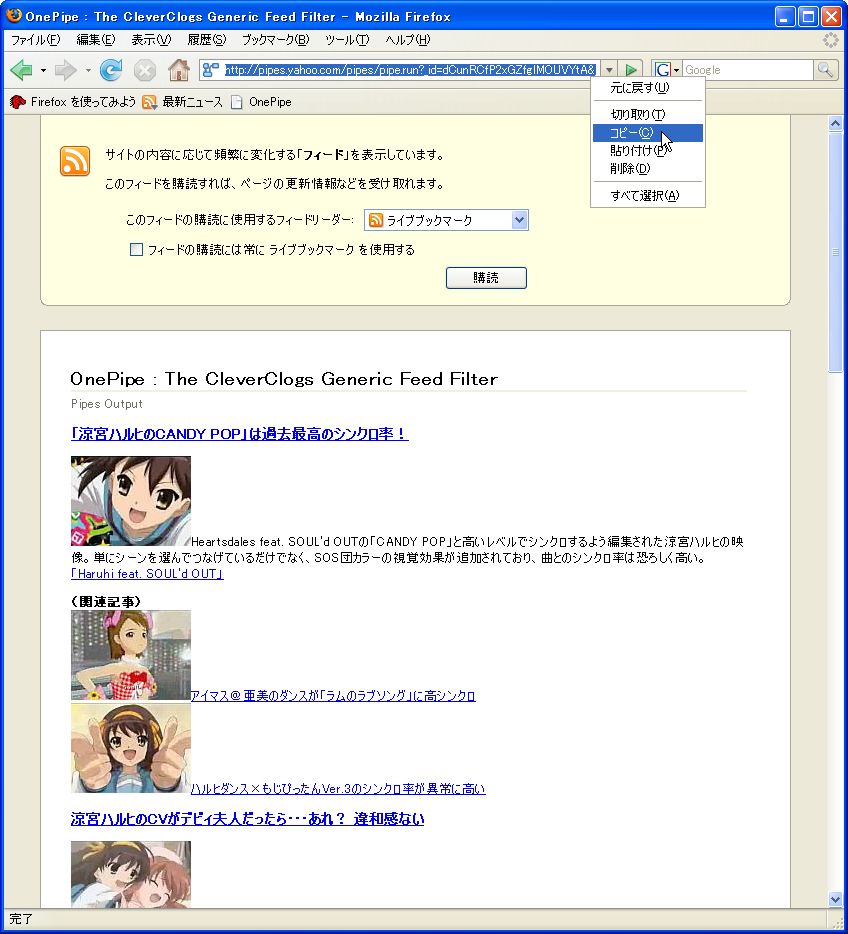Click the scrollbar down arrow

click(x=835, y=899)
